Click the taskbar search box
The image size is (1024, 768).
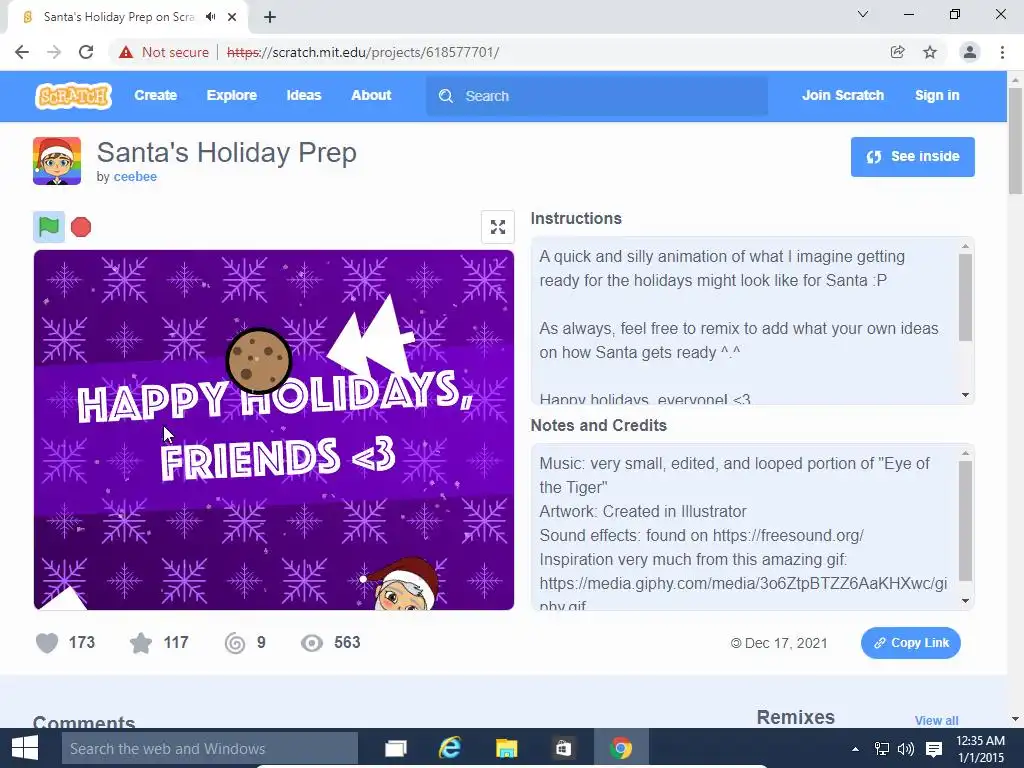coord(210,748)
